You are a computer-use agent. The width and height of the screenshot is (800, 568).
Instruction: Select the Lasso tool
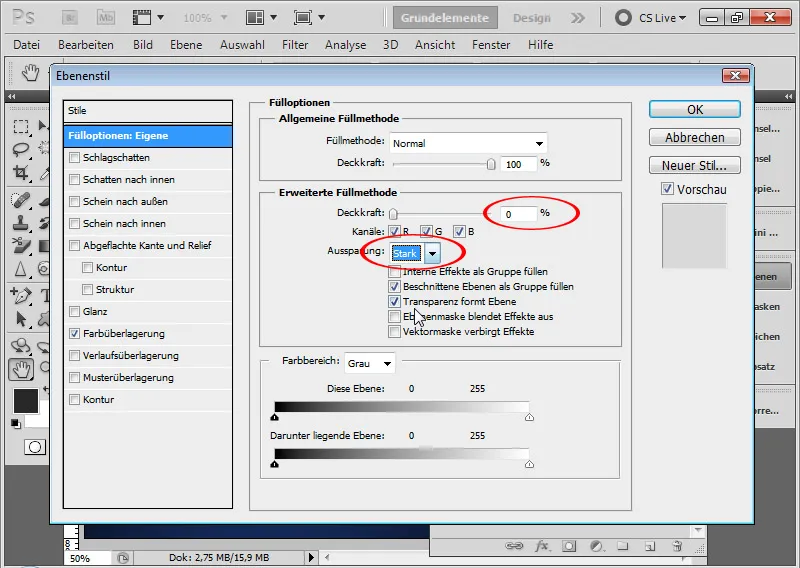tap(21, 150)
